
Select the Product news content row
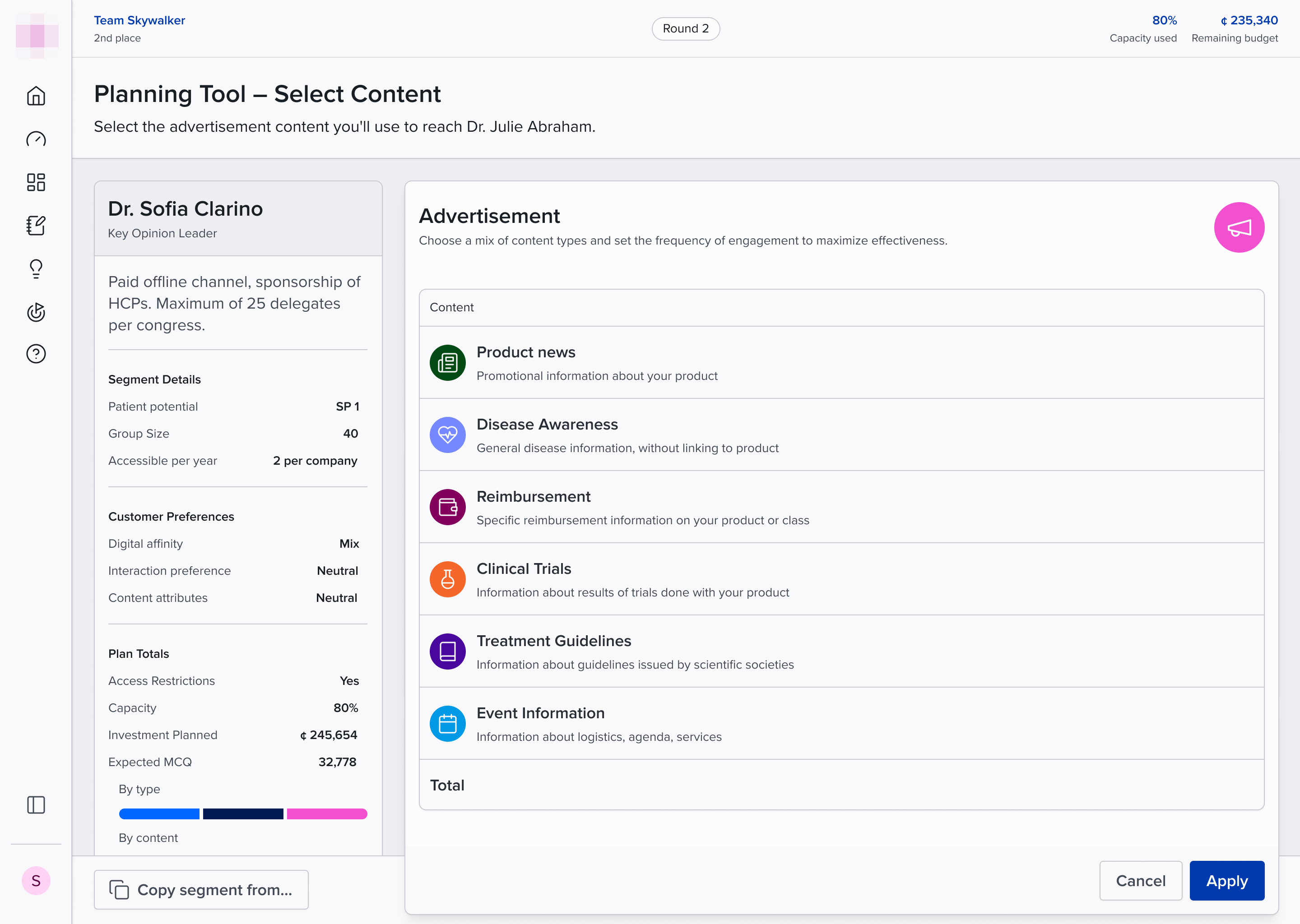tap(841, 363)
